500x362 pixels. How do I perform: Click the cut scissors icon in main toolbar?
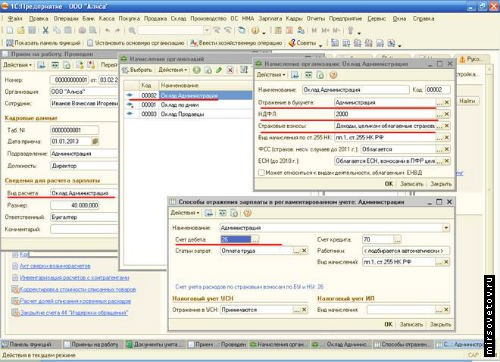tap(45, 30)
